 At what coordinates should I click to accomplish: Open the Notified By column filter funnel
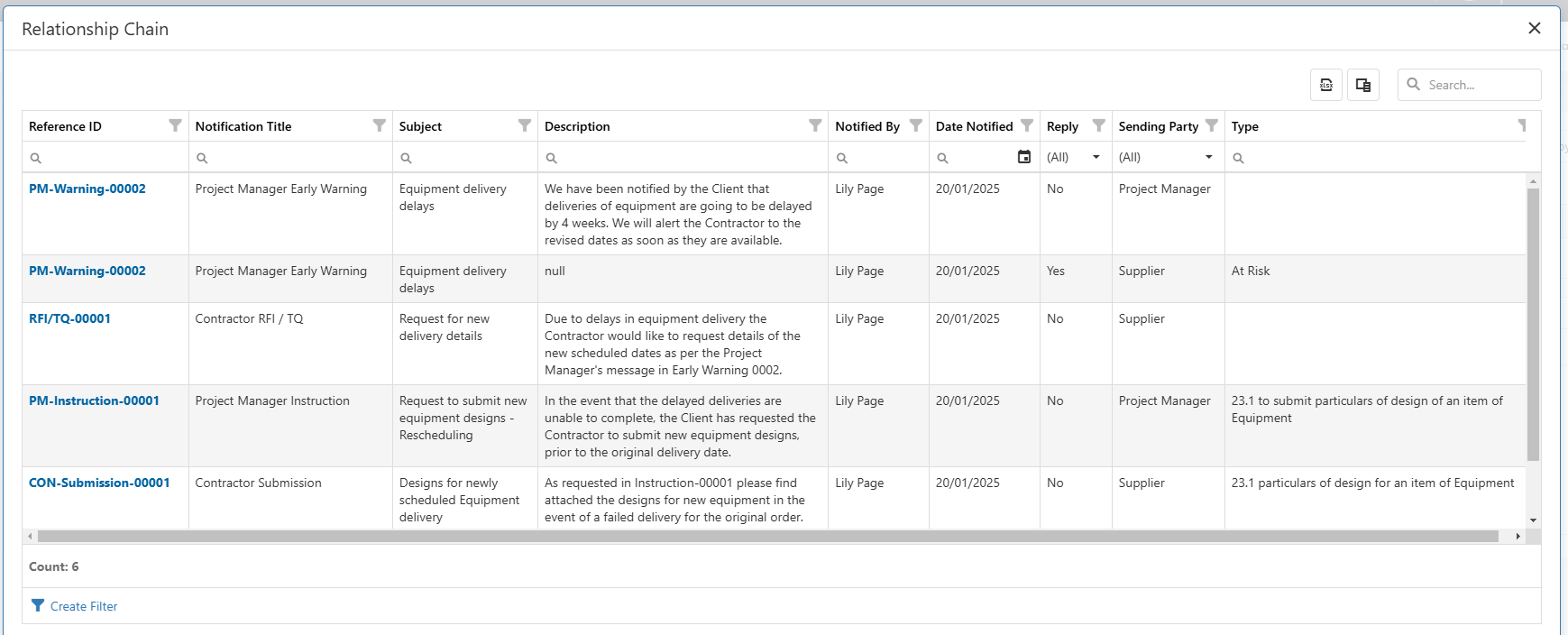point(916,125)
